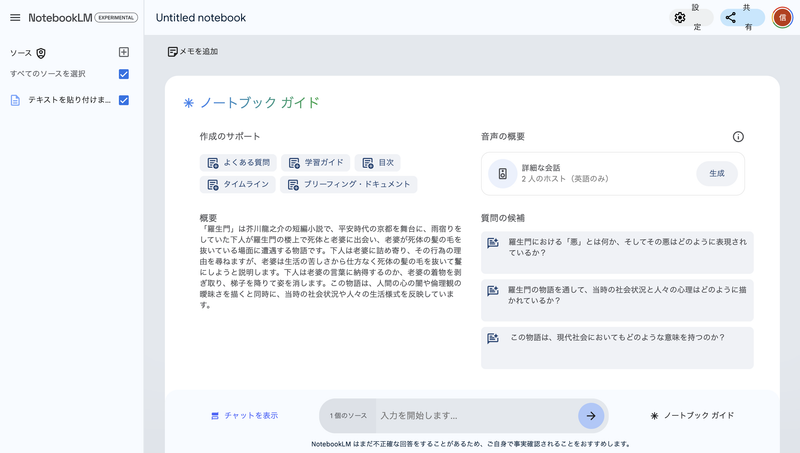Screen dimensions: 800x453
Task: Open the settings gear icon
Action: click(680, 18)
